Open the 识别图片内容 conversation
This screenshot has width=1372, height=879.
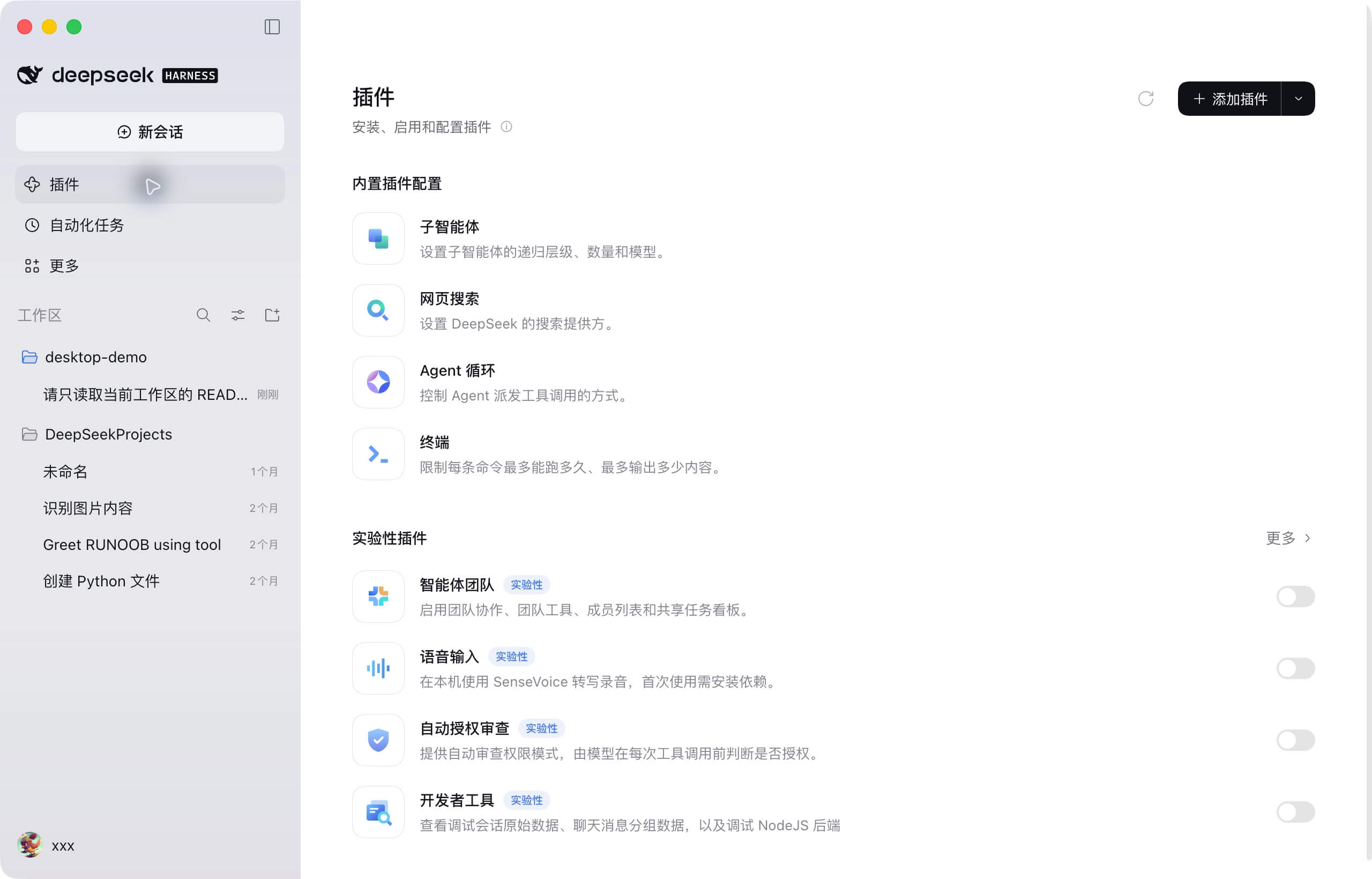150,508
